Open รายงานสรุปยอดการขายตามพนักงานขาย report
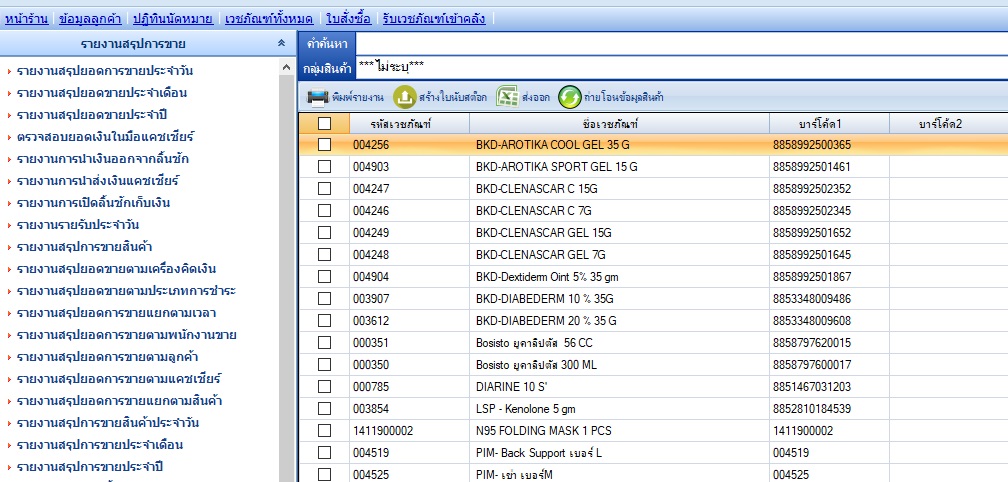 [x=127, y=335]
